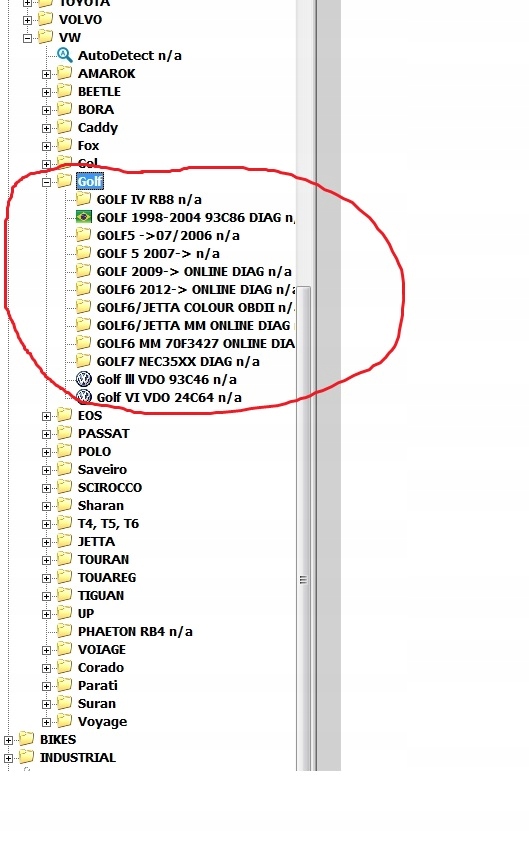This screenshot has height=853, width=529.
Task: Click the AutoDetect magnifier icon
Action: click(65, 55)
